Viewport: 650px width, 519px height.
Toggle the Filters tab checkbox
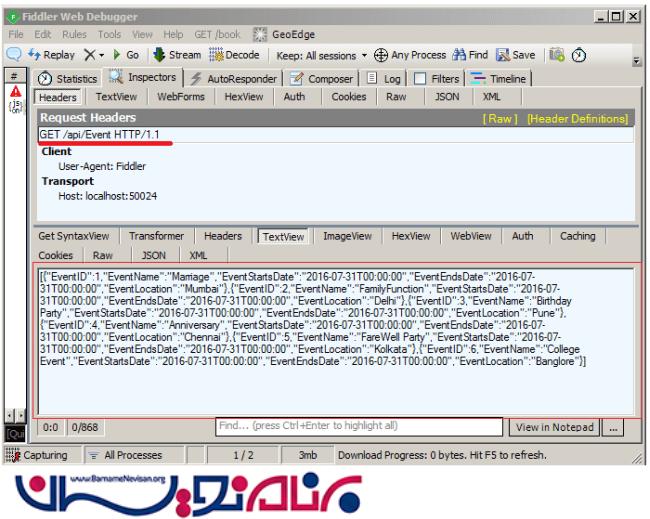coord(420,78)
